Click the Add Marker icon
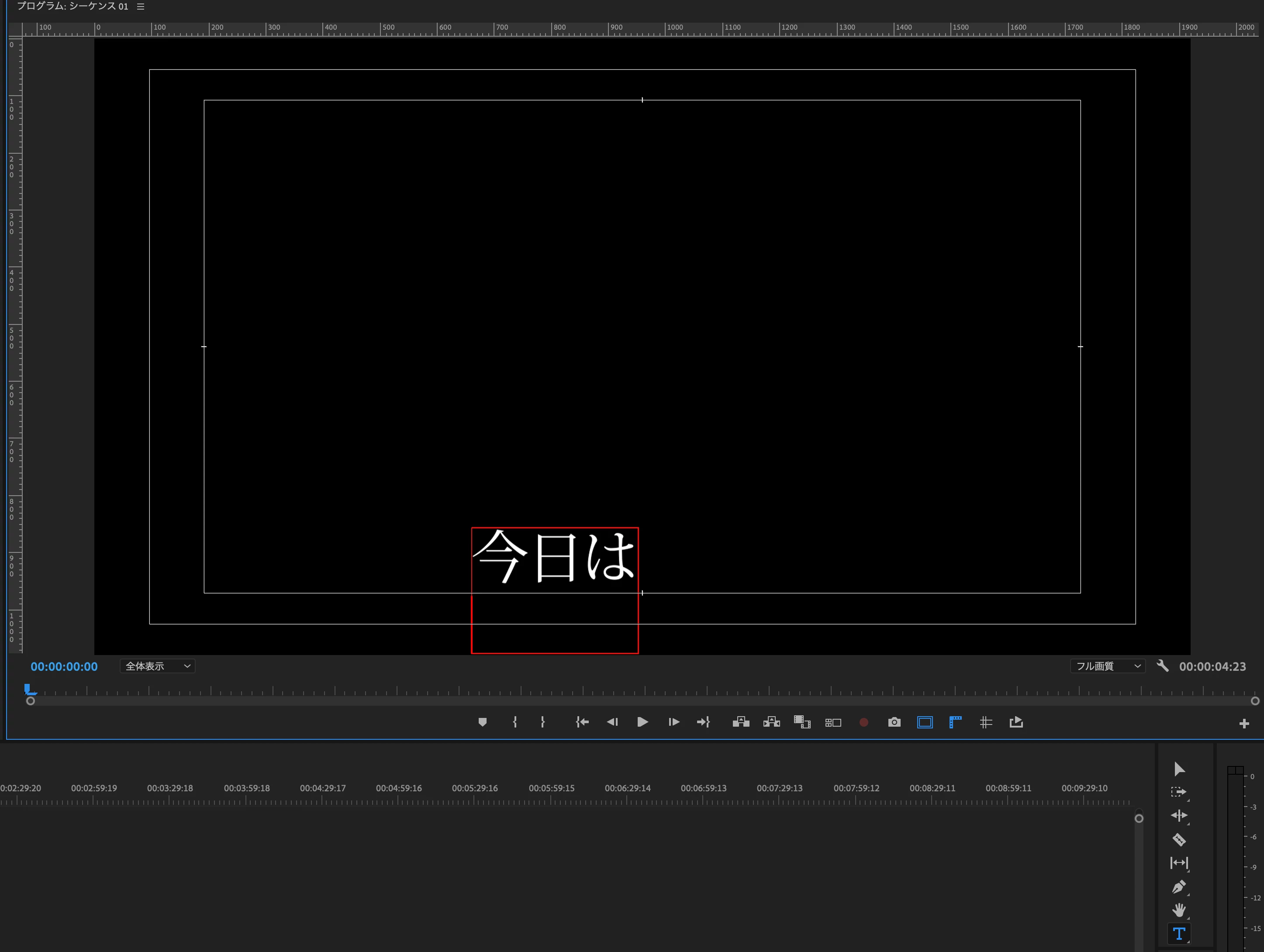 482,722
